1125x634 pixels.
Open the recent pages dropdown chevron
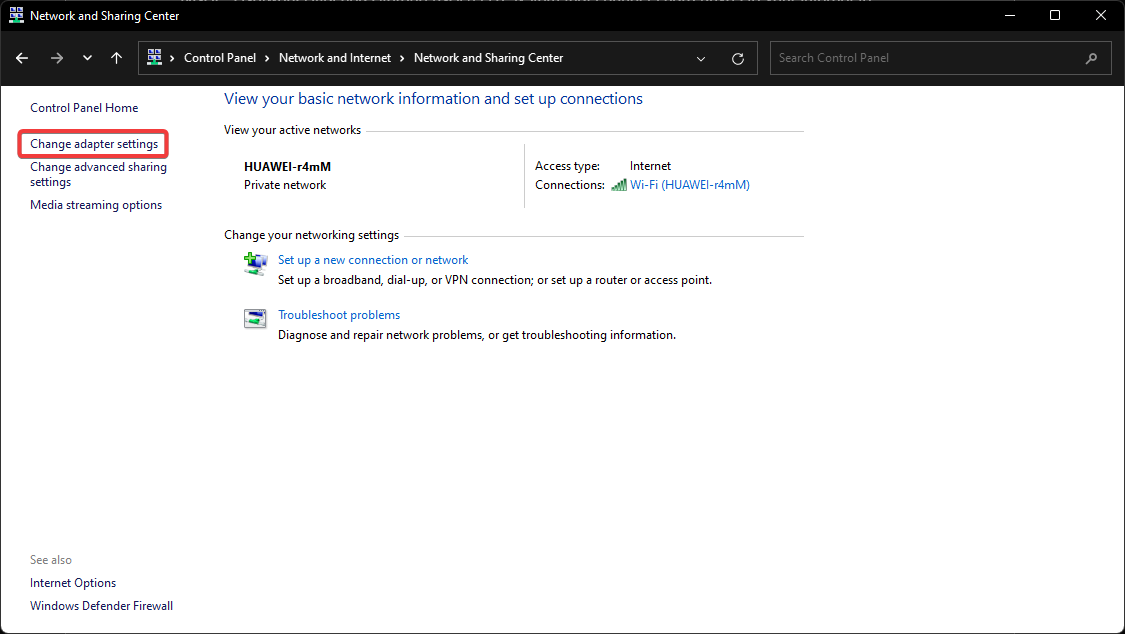(86, 58)
